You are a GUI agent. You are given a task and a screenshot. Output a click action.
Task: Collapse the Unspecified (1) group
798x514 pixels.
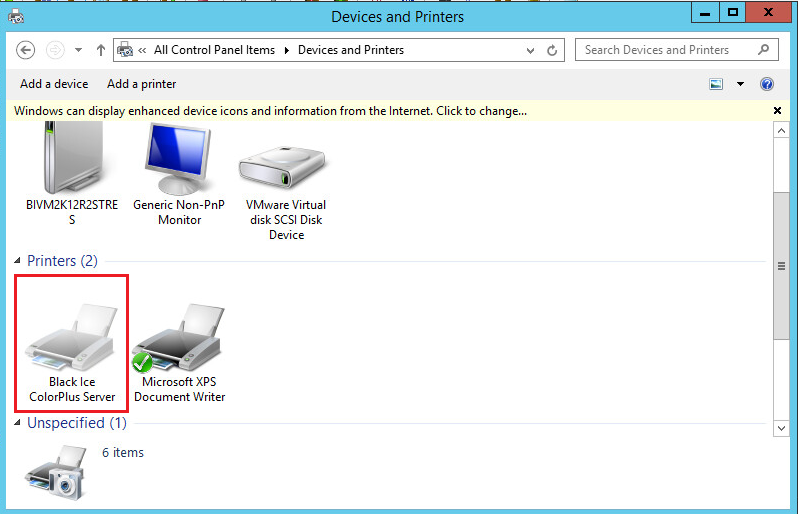(x=18, y=423)
